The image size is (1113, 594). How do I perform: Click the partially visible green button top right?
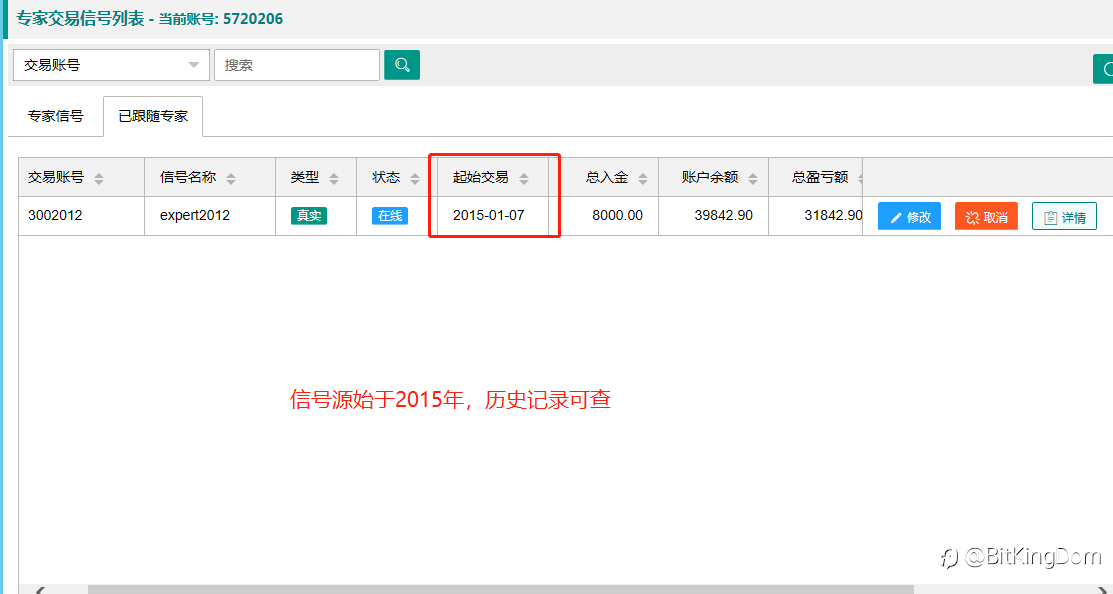click(x=1103, y=69)
